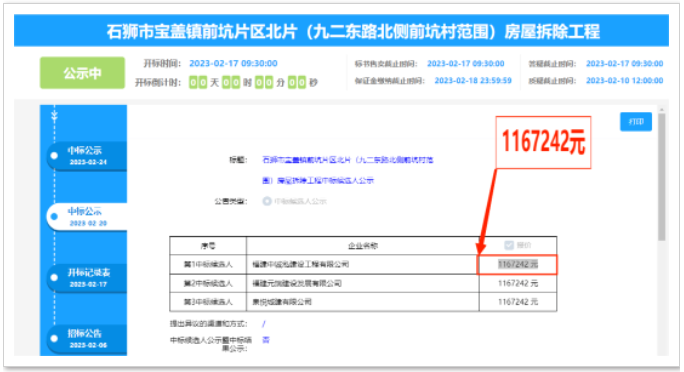The width and height of the screenshot is (684, 372).
Task: Click the timeline dot beside 招标公告
Action: (54, 338)
